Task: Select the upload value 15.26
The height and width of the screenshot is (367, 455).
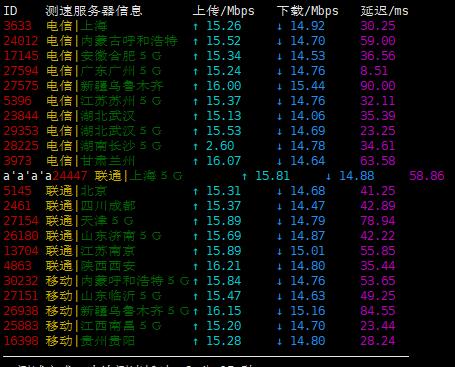Action: click(224, 26)
